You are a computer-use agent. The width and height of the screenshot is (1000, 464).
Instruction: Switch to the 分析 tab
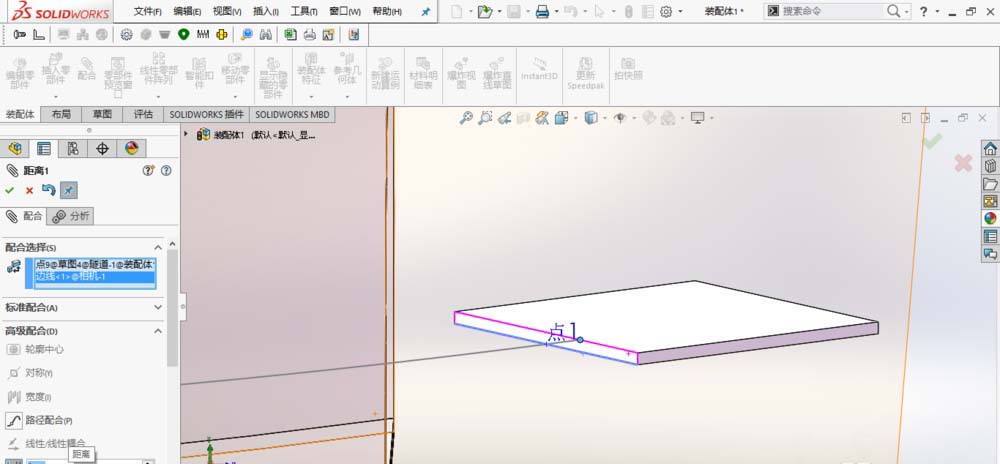point(71,216)
